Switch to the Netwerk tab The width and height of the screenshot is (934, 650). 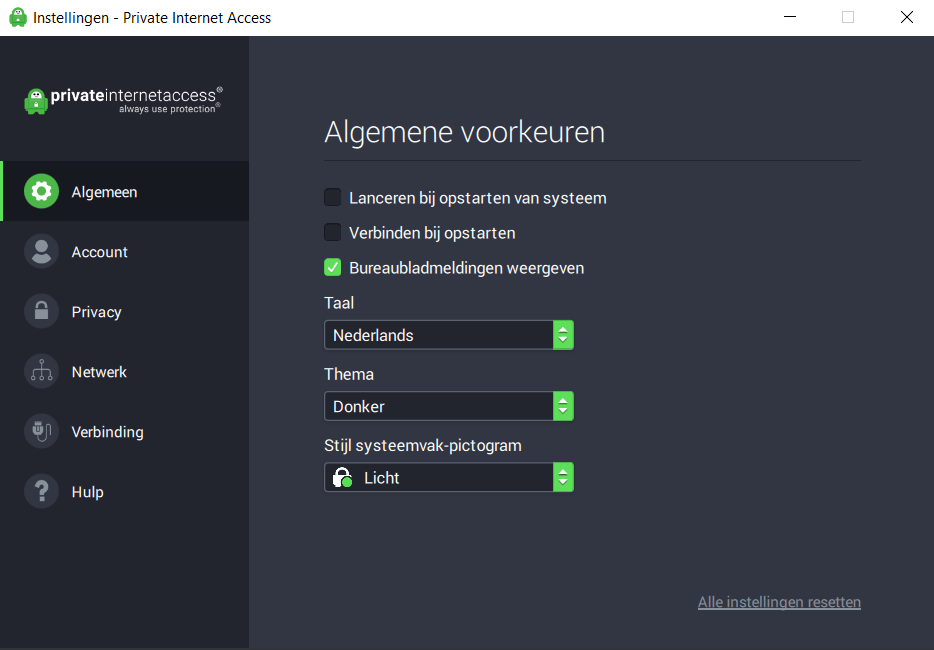click(x=124, y=371)
